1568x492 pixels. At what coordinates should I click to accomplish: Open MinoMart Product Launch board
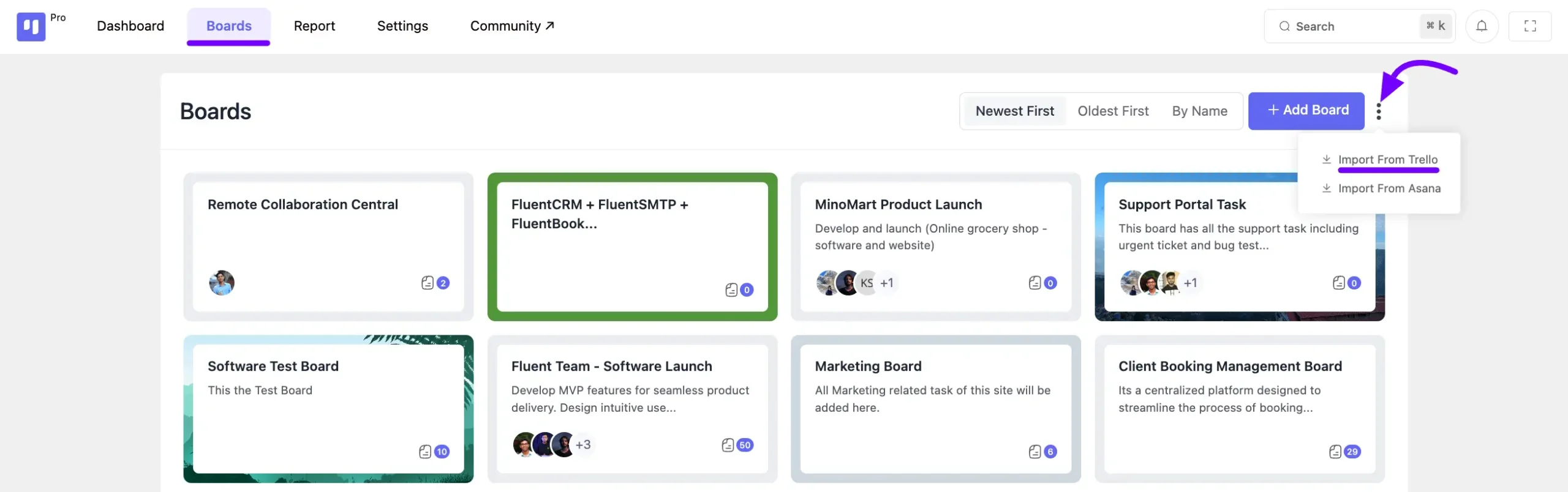point(936,247)
